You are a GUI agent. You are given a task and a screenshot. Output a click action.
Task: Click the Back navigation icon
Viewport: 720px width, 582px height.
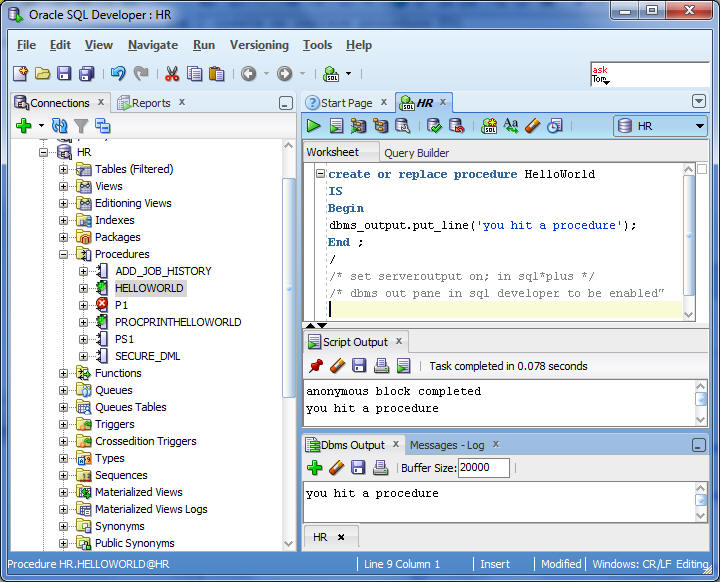pyautogui.click(x=248, y=73)
